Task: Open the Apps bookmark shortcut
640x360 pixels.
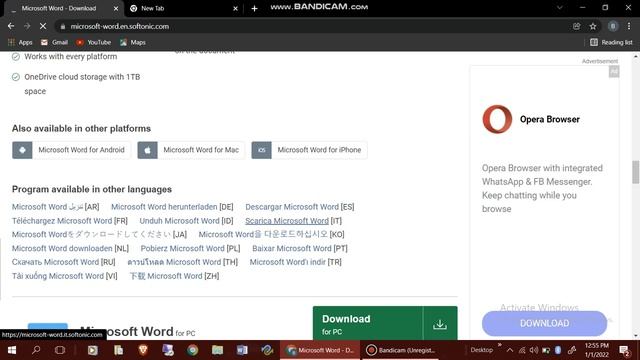Action: tap(20, 42)
